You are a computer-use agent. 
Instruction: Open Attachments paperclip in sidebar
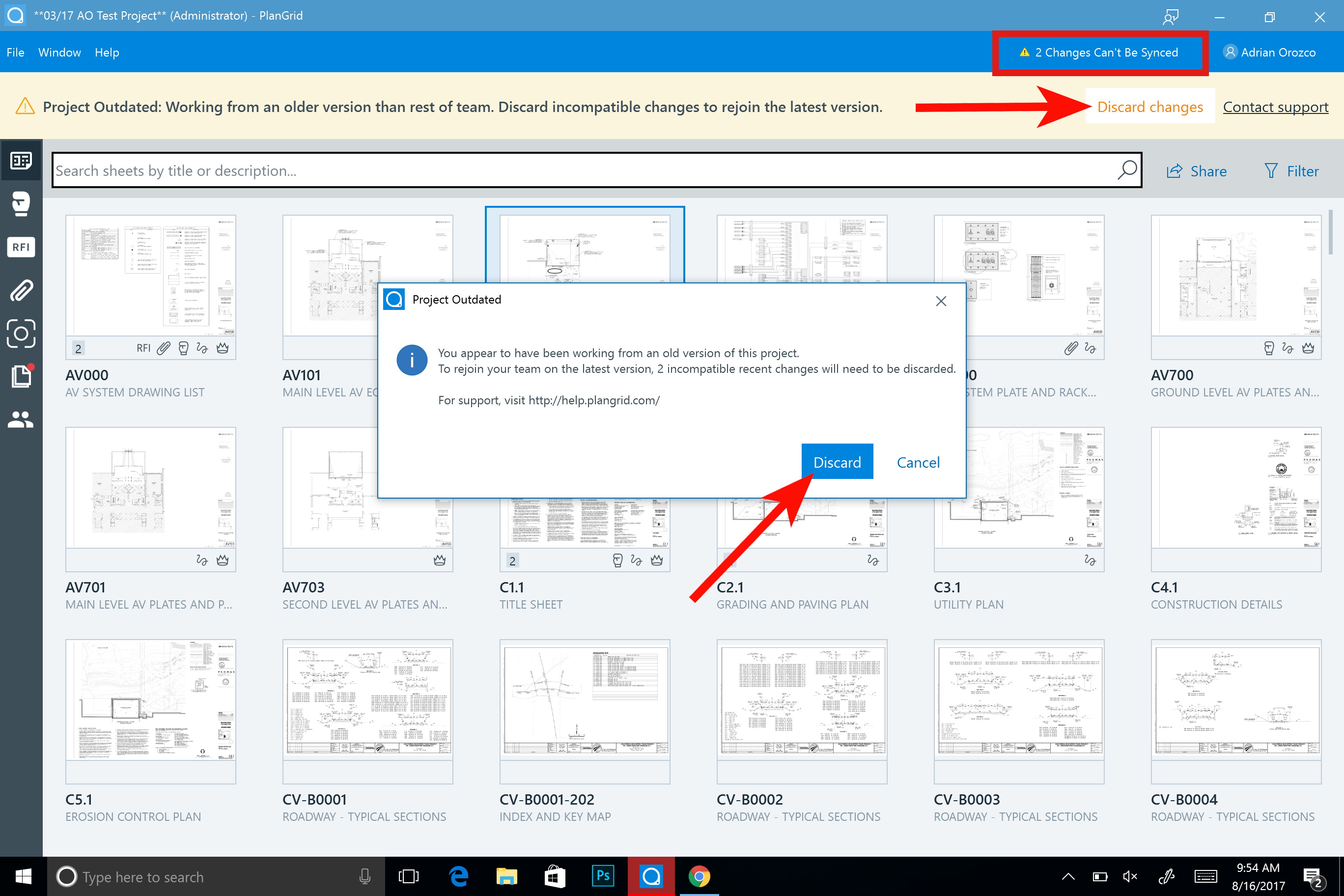pyautogui.click(x=21, y=290)
